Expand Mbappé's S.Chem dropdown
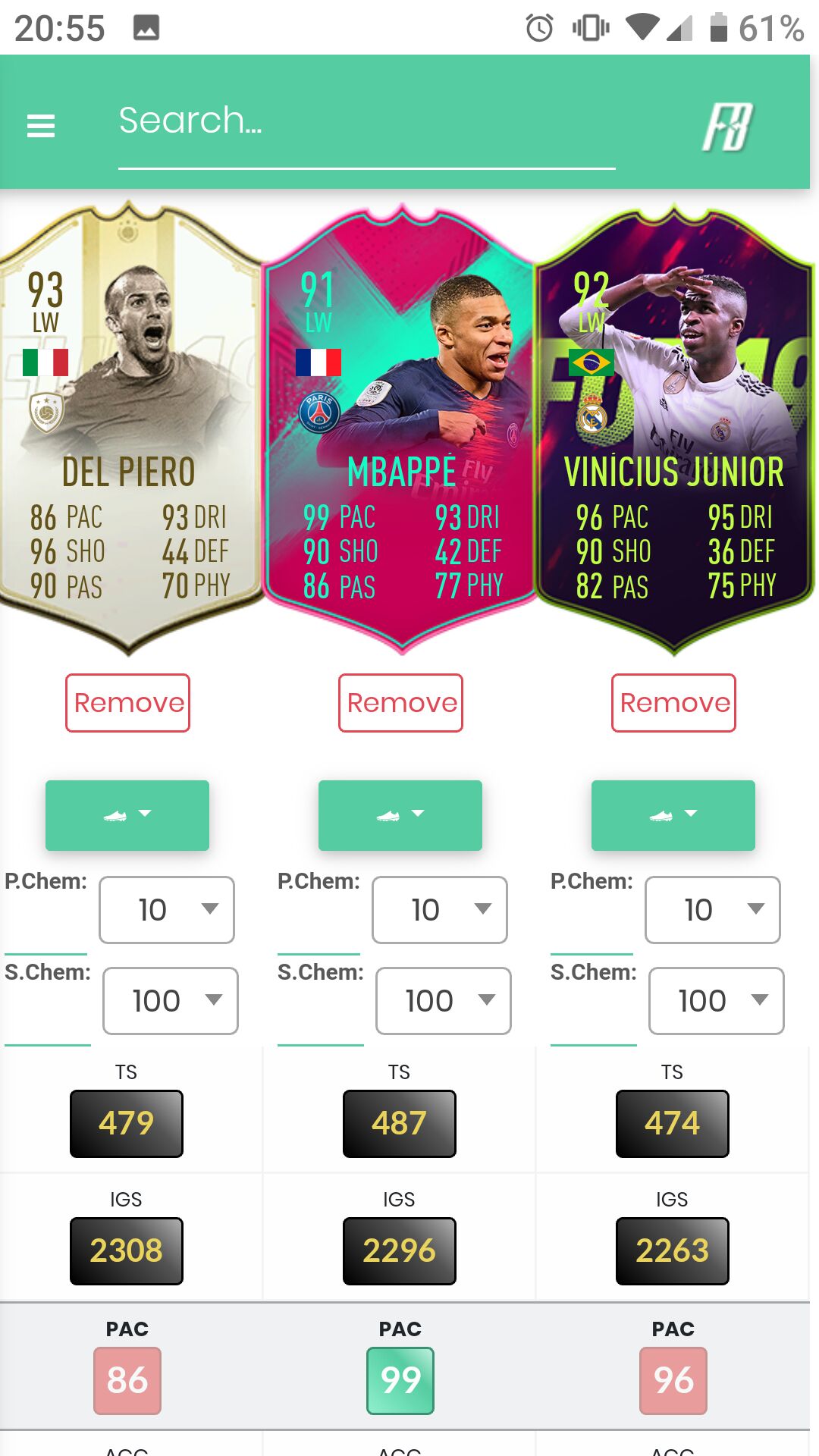This screenshot has width=819, height=1456. pos(444,1000)
